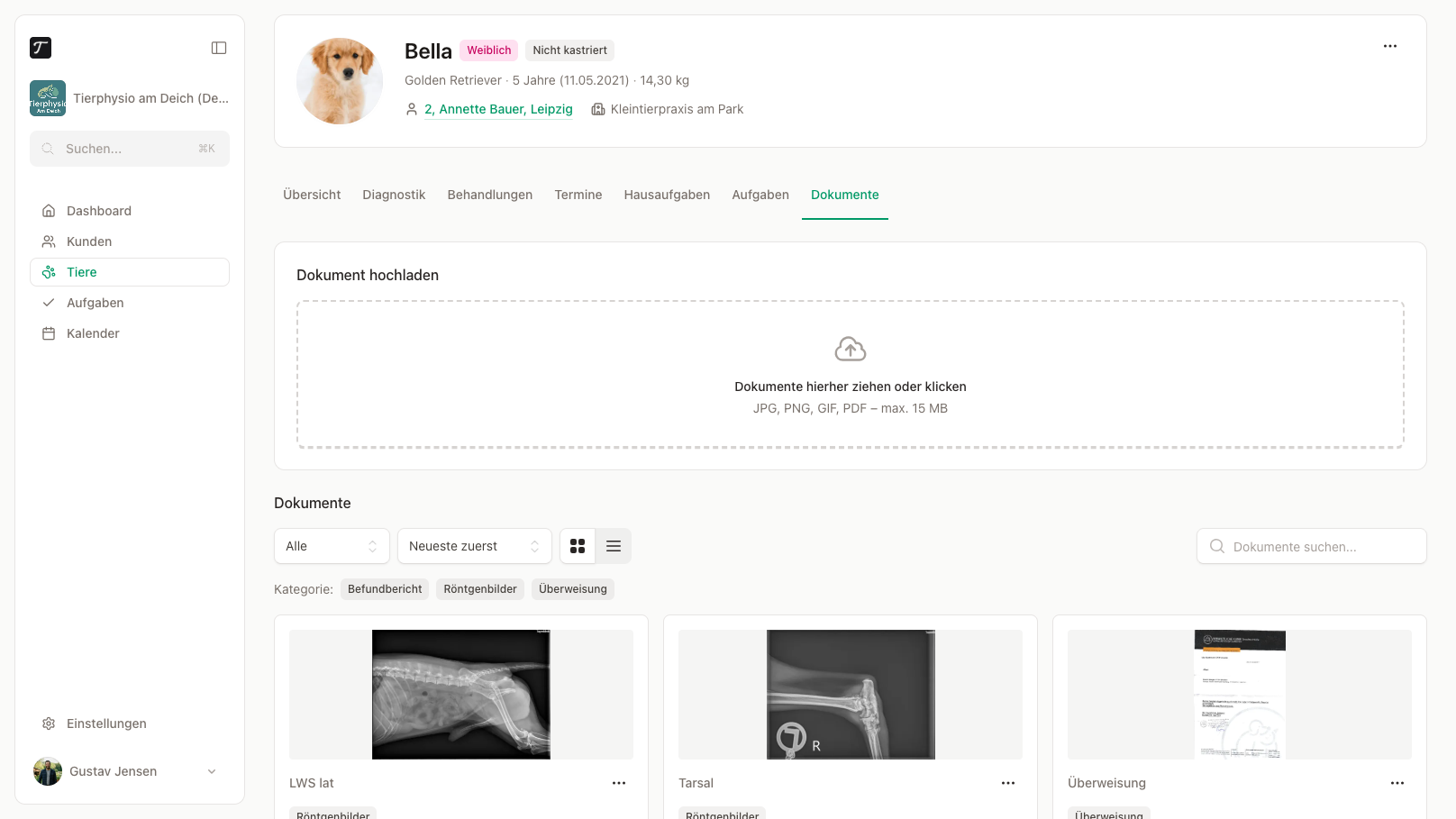Open the Neueste zuerst sort dropdown

(475, 546)
